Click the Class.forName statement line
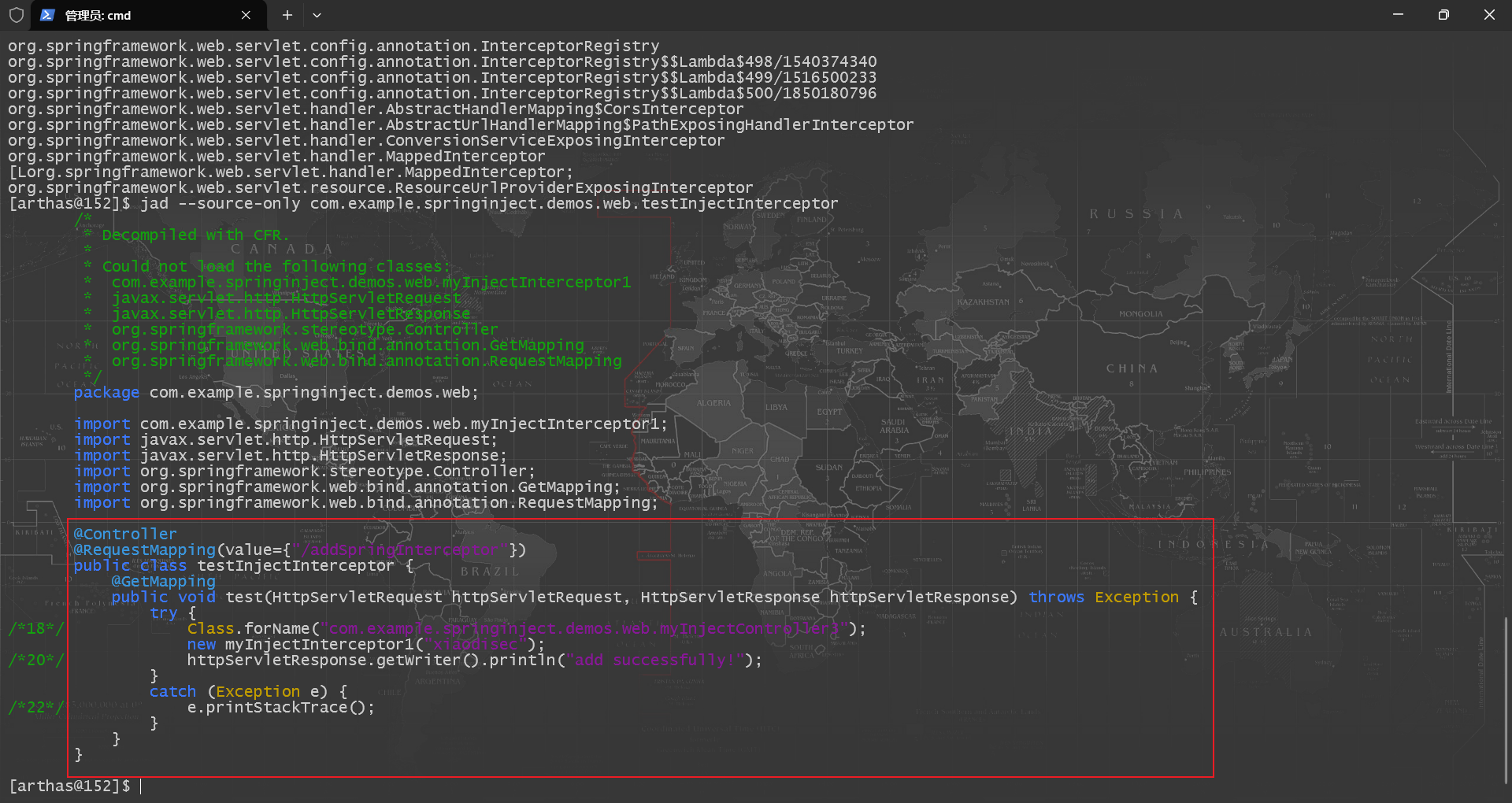The image size is (1512, 803). [x=527, y=629]
